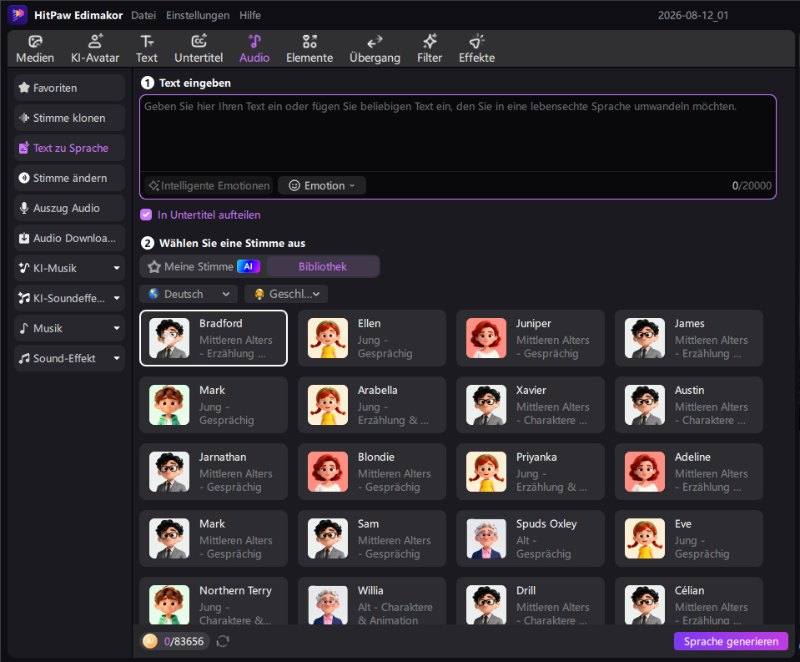Image resolution: width=800 pixels, height=662 pixels.
Task: Select Text zu Sprache in sidebar
Action: pyautogui.click(x=69, y=148)
